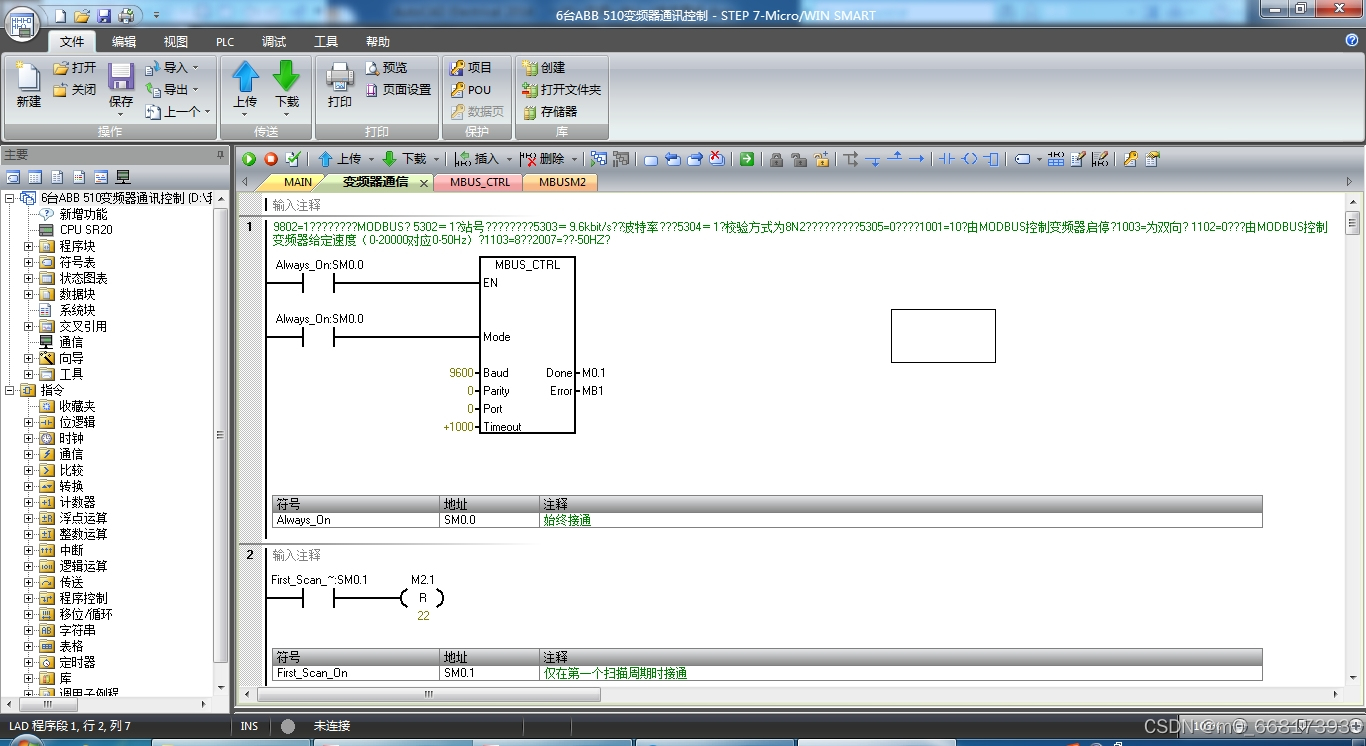Expand the 状态图表 status chart node
This screenshot has width=1366, height=746.
pyautogui.click(x=29, y=278)
